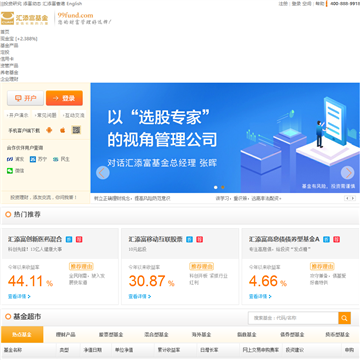Click blue badge beside 汇添富移动互联股票

point(189,239)
